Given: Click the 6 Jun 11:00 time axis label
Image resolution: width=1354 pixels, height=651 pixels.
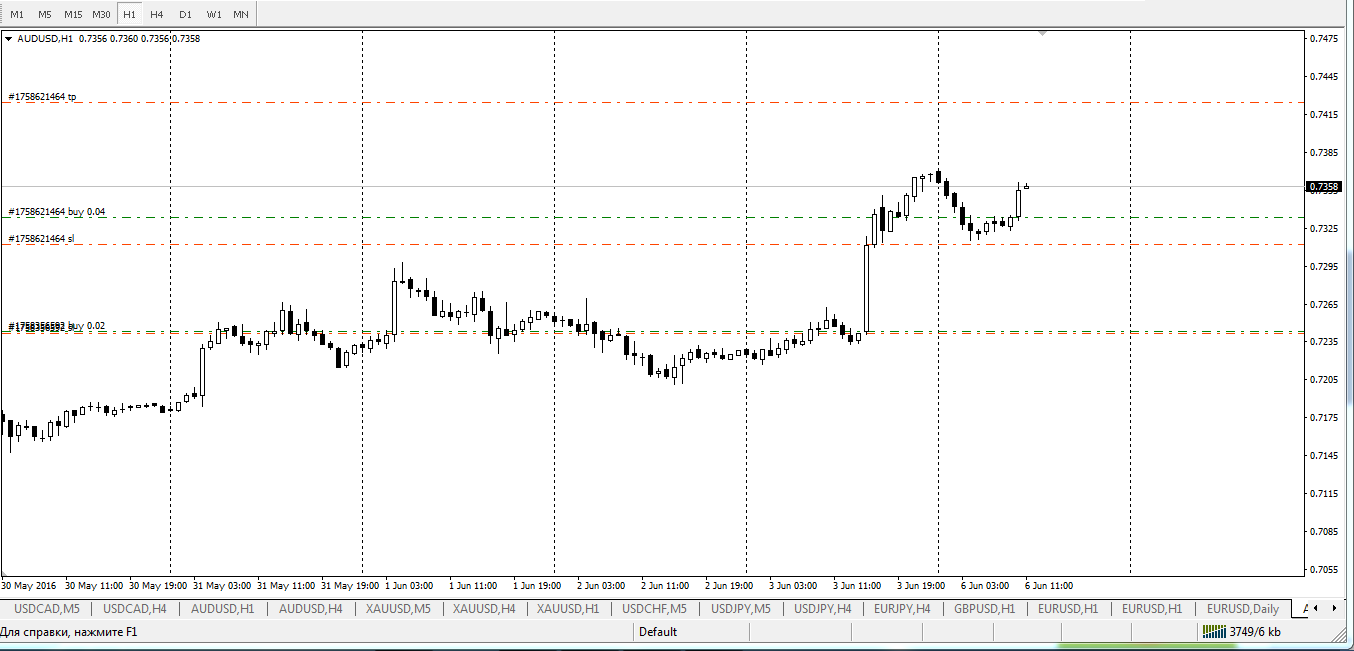Looking at the screenshot, I should (x=1050, y=585).
